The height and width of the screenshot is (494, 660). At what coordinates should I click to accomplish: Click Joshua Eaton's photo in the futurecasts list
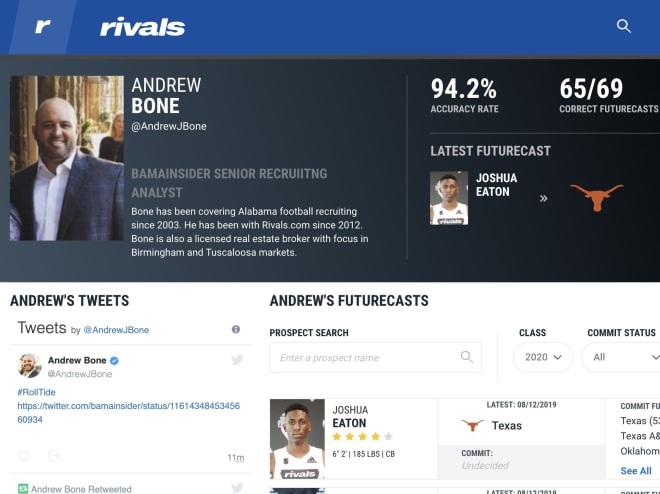click(x=297, y=439)
